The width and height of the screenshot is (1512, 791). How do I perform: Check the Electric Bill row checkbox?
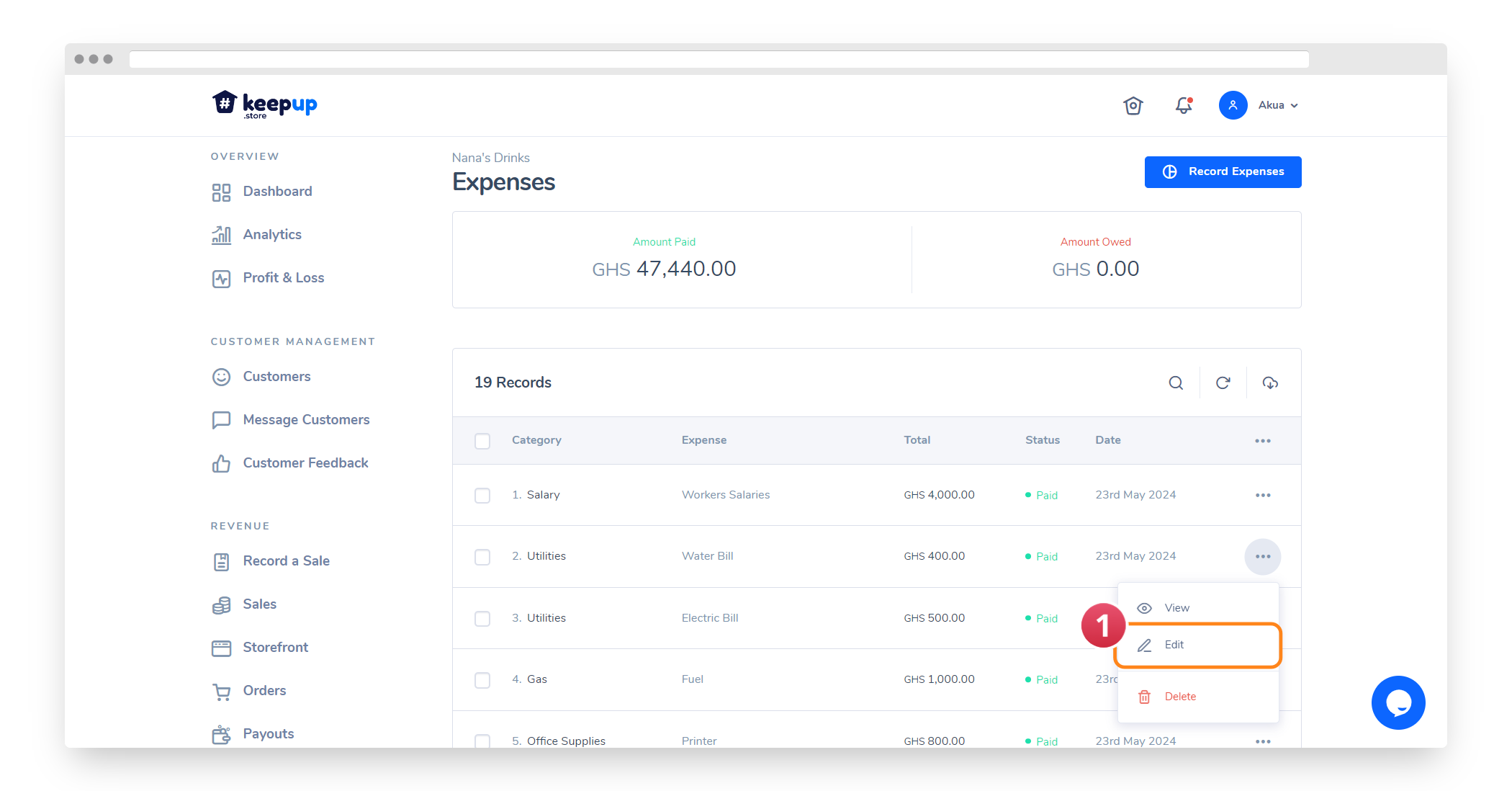click(x=482, y=619)
